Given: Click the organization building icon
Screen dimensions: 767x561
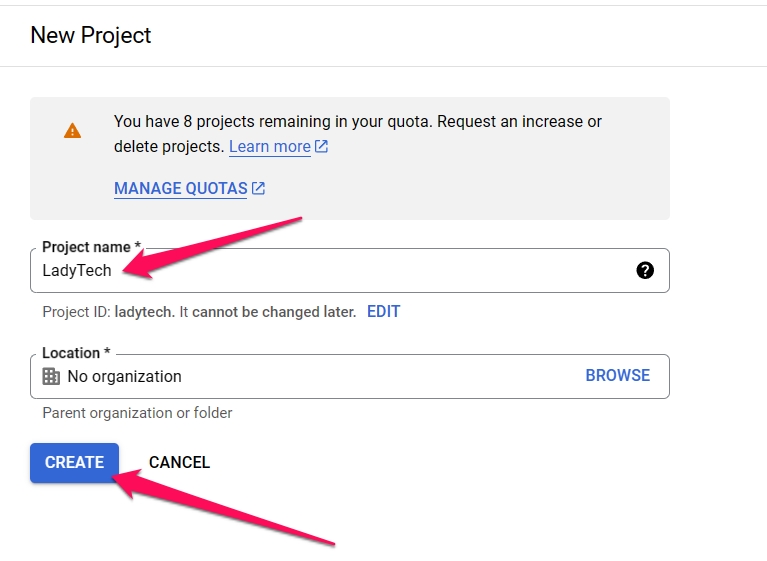Looking at the screenshot, I should (51, 376).
